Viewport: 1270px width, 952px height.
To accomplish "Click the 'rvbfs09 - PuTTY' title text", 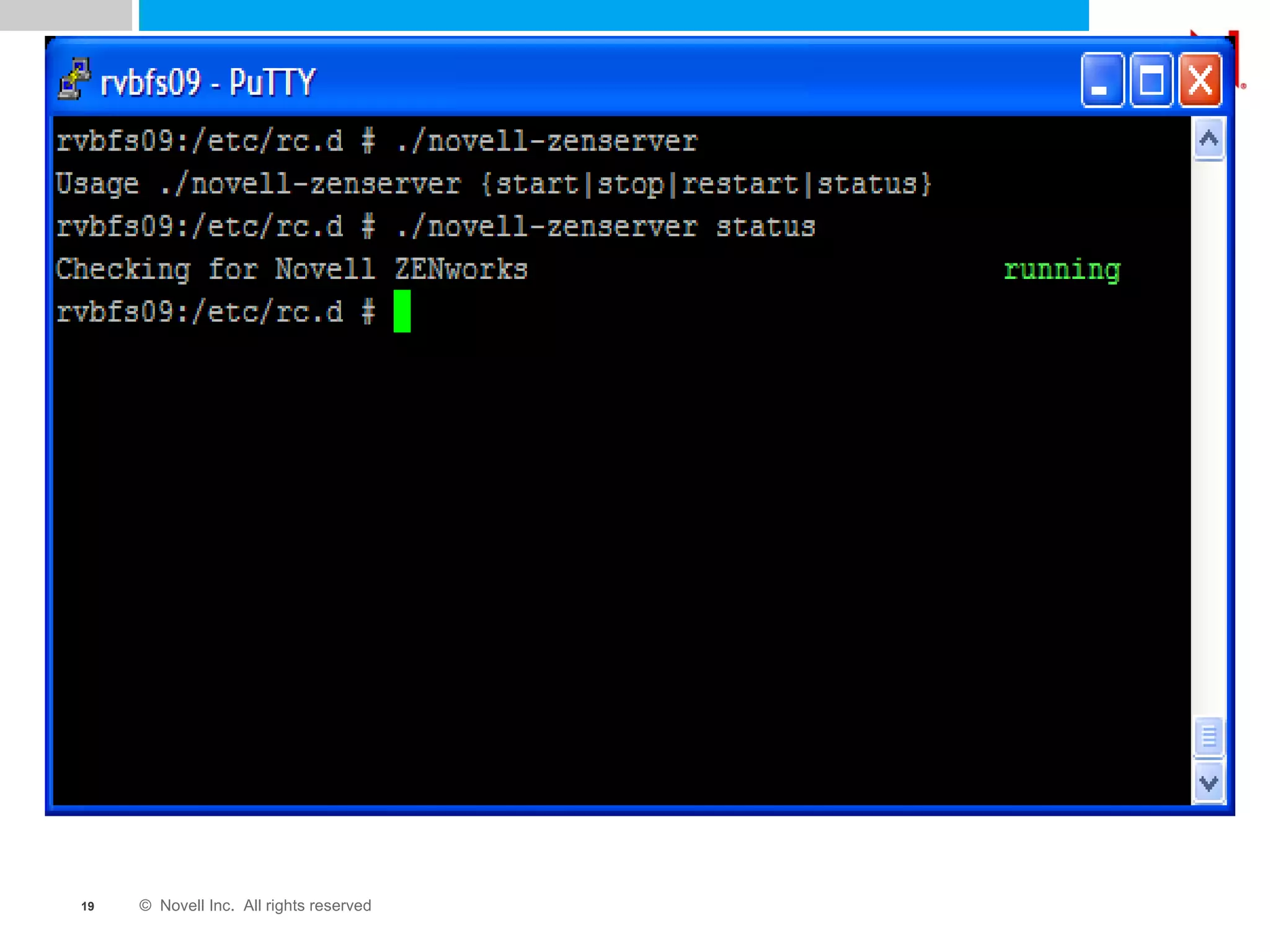I will pyautogui.click(x=208, y=82).
